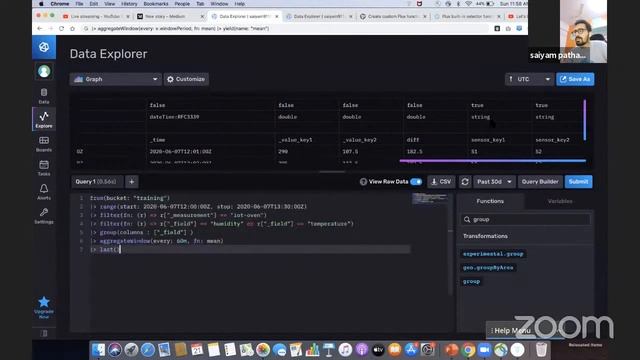Image resolution: width=640 pixels, height=360 pixels.
Task: Collapse the sidebar using the bottom icon
Action: click(44, 333)
